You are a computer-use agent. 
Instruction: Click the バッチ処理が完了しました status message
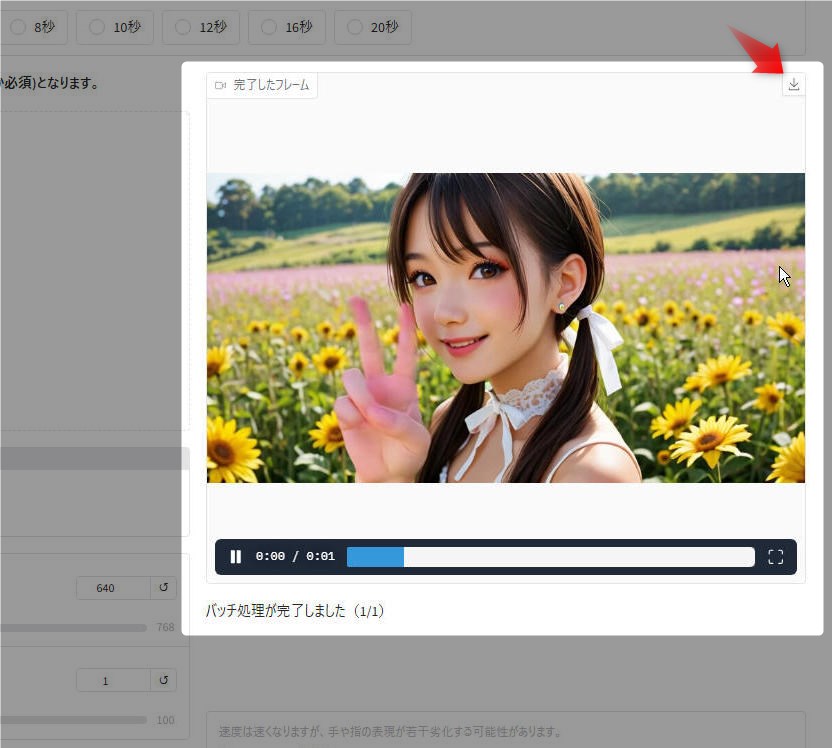pos(295,610)
